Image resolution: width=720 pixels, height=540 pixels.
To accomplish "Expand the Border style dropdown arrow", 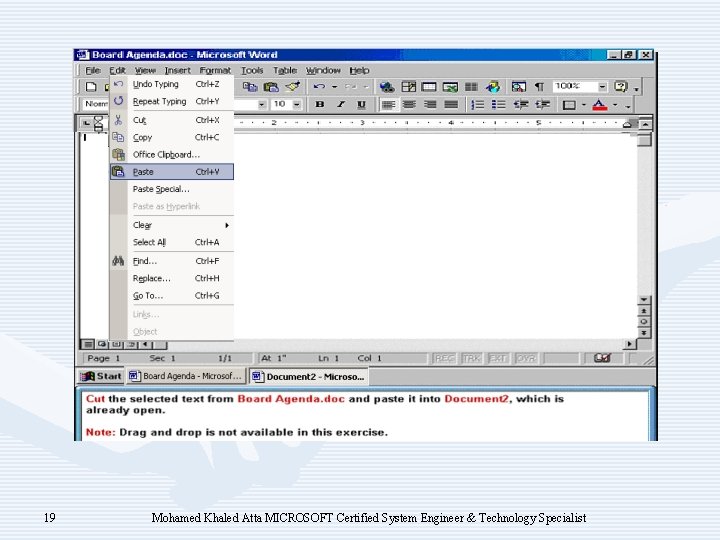I will tap(584, 105).
